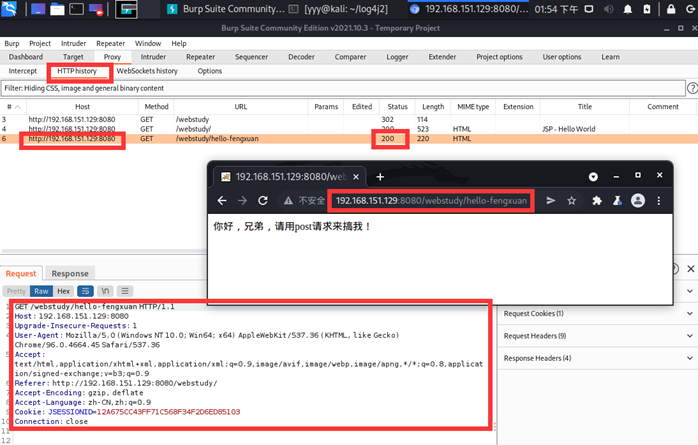Switch to the Sequencer tab
Viewport: 698px width, 445px height.
point(252,57)
